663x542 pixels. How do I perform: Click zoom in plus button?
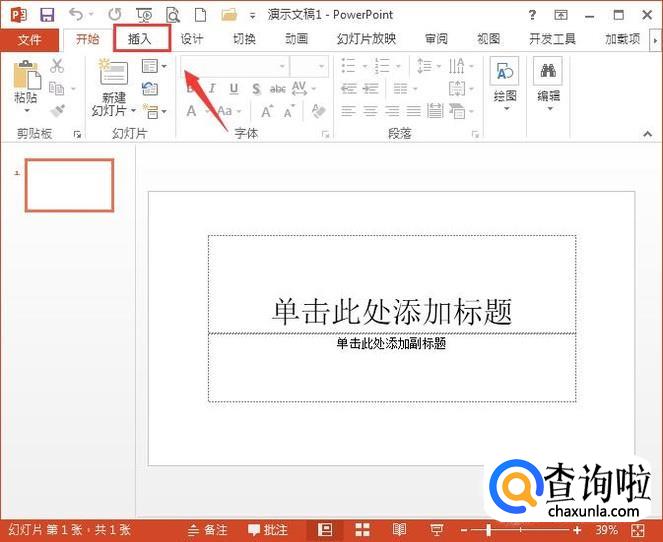(x=577, y=530)
